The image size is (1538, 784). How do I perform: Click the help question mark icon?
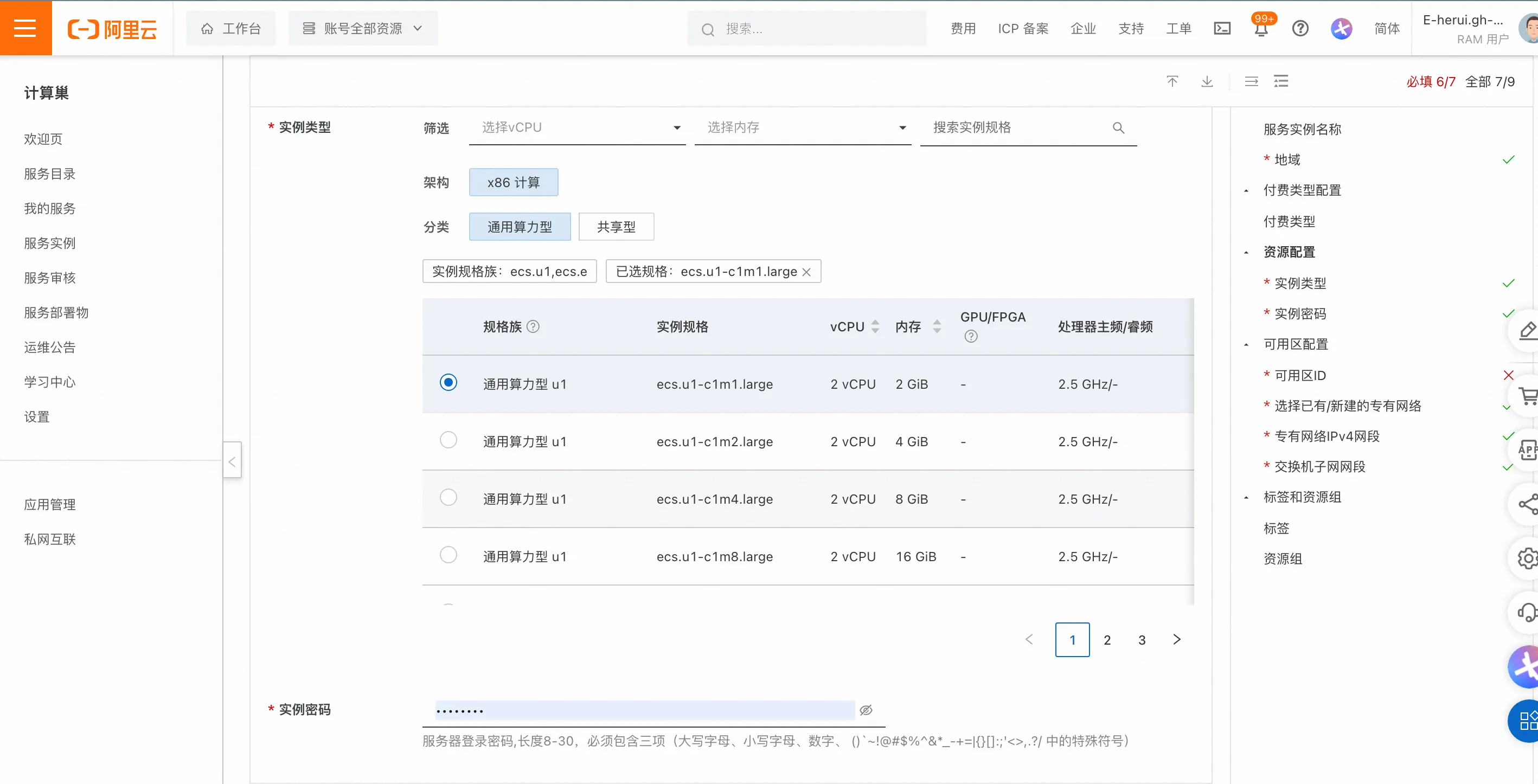tap(1300, 28)
